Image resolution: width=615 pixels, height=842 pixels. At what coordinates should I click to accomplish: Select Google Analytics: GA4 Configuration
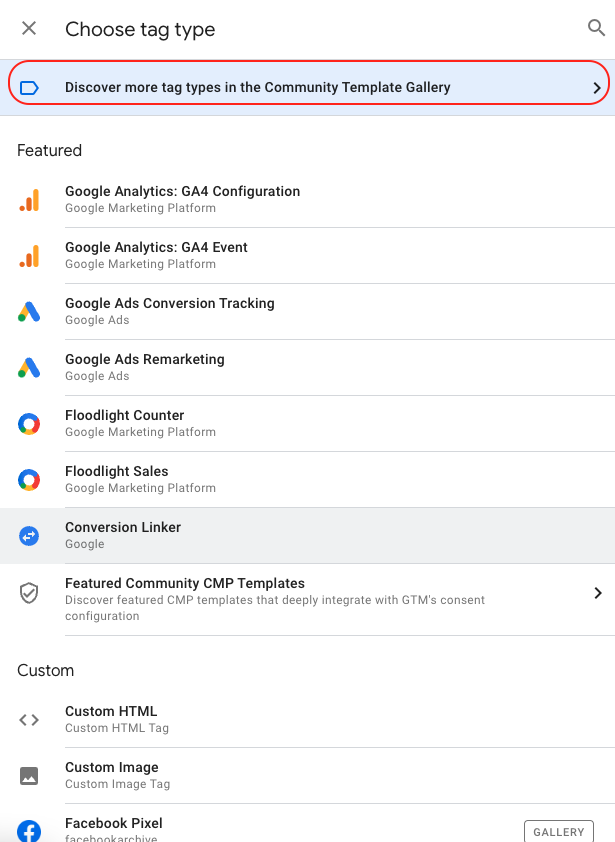(307, 200)
